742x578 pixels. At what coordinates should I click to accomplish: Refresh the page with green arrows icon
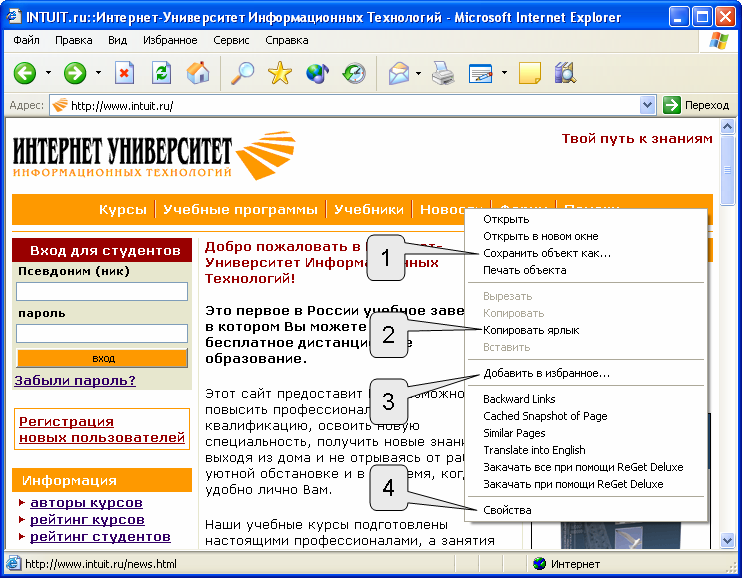tap(161, 73)
